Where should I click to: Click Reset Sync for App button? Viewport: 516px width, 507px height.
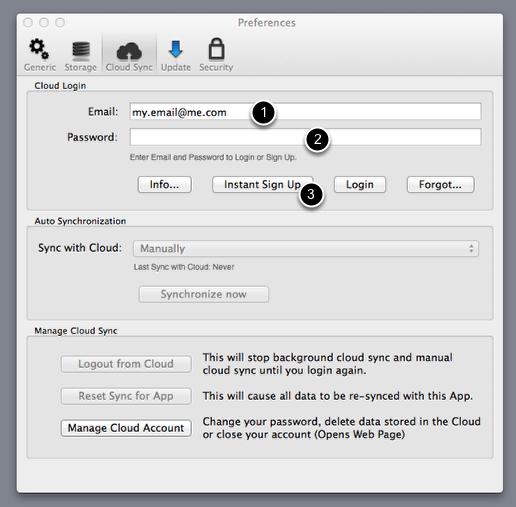(126, 396)
